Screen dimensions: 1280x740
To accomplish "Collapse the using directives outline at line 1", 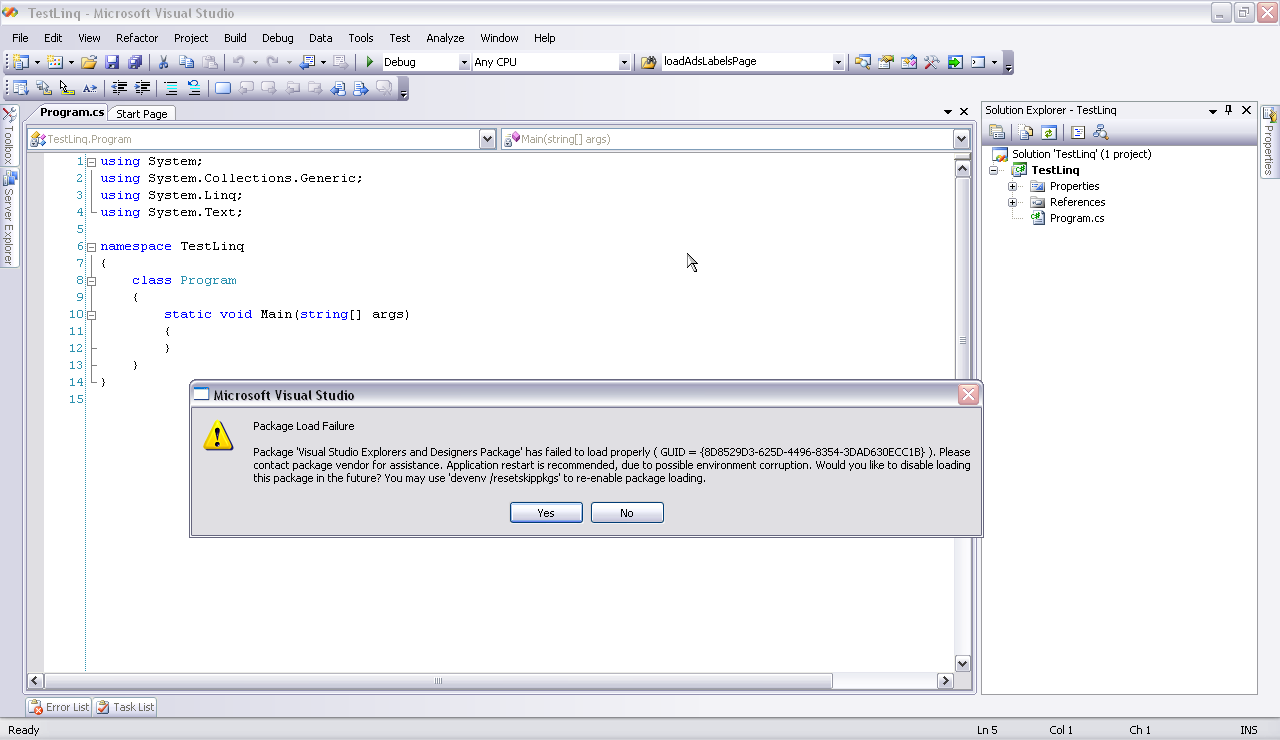I will (91, 162).
